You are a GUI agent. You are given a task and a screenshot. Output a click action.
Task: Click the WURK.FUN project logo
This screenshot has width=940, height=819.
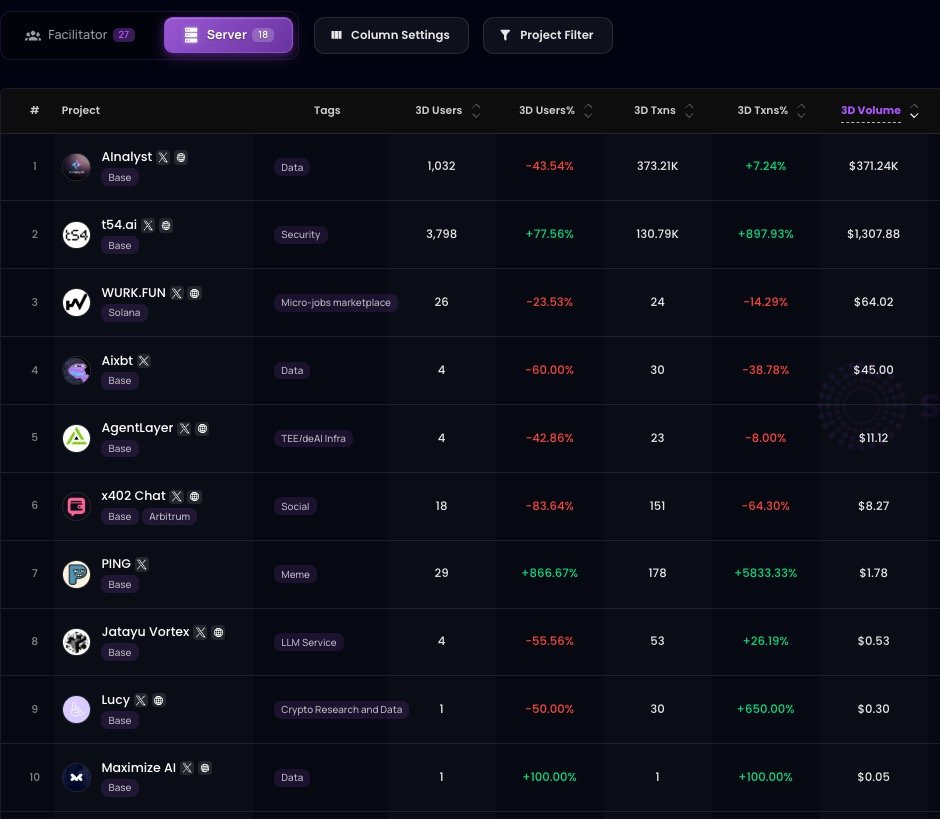point(77,302)
